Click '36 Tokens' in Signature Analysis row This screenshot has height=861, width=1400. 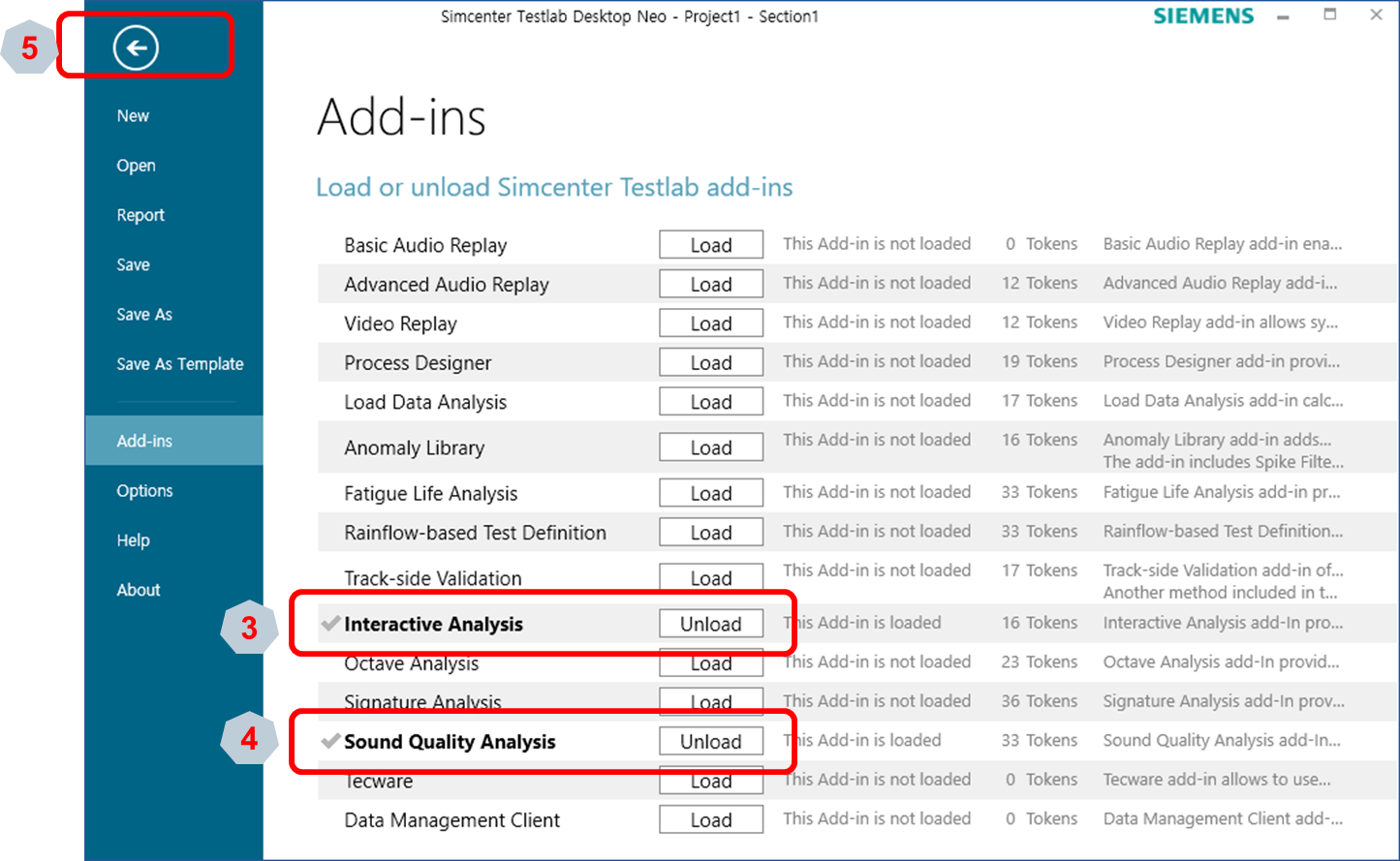pos(1040,701)
